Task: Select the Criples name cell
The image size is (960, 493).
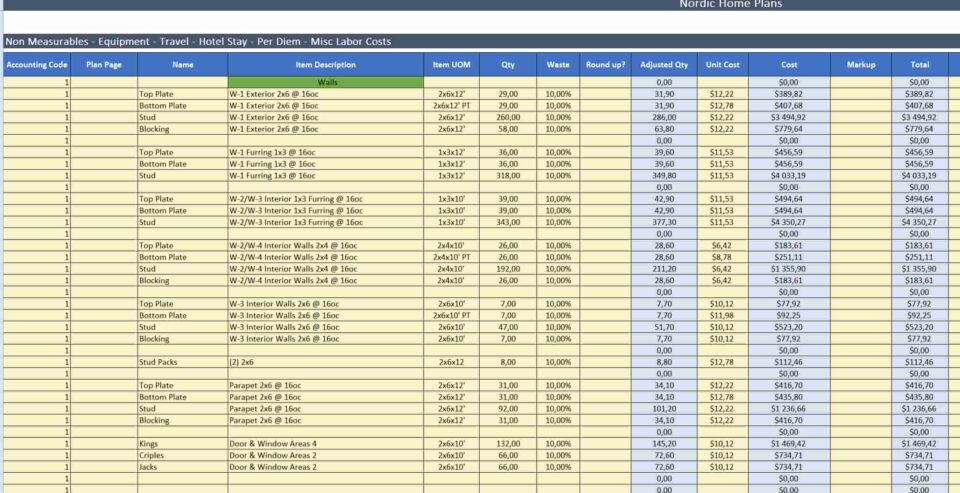Action: (182, 455)
